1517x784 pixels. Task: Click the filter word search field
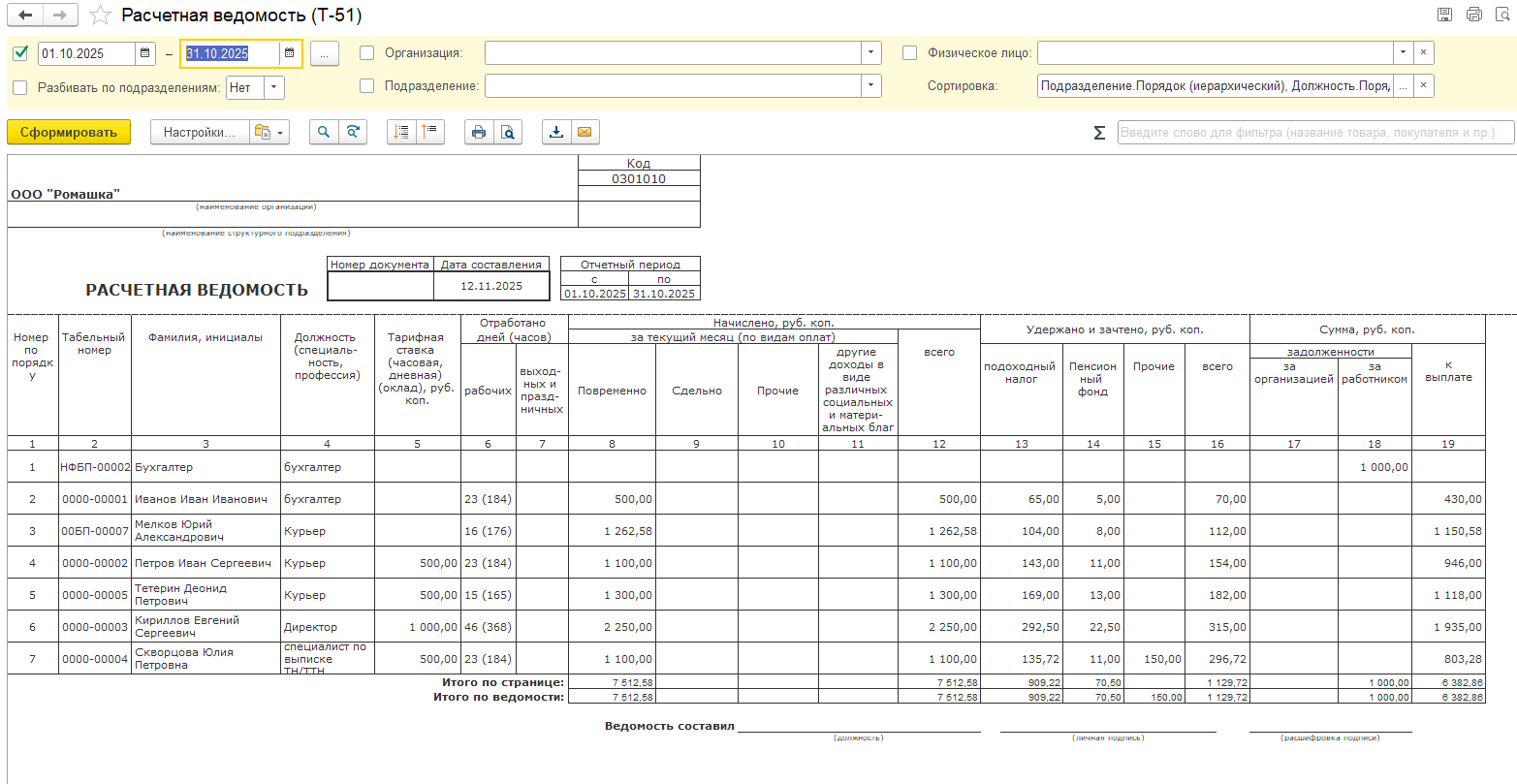tap(1314, 133)
